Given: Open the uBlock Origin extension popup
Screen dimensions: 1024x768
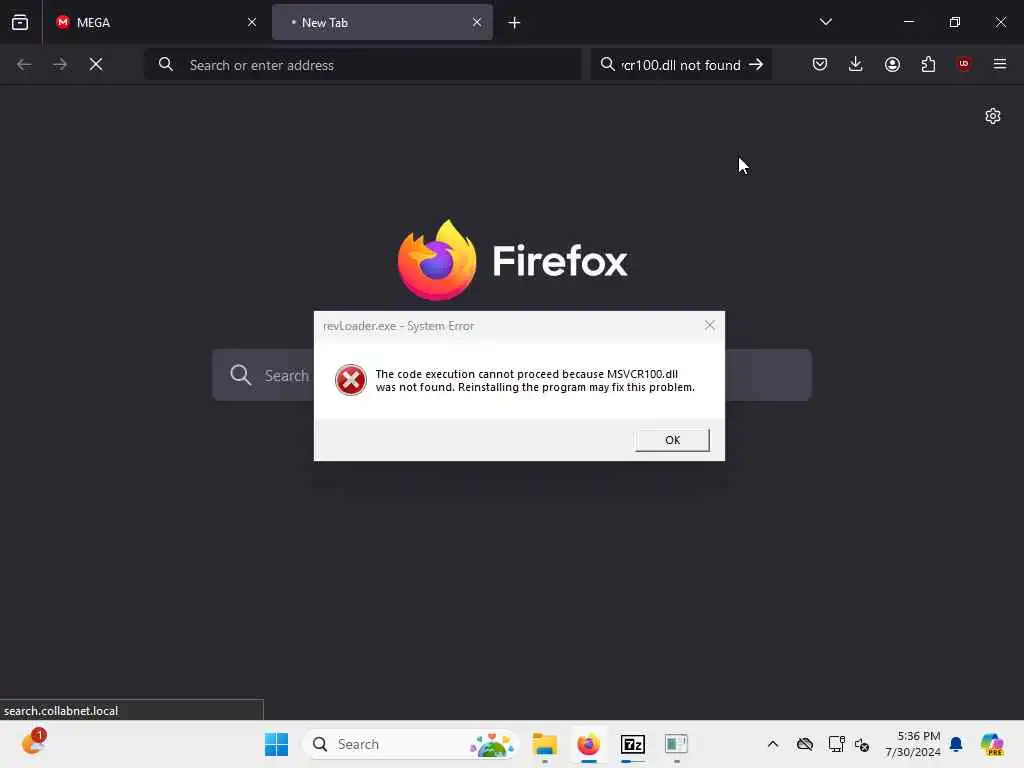Looking at the screenshot, I should (x=964, y=64).
